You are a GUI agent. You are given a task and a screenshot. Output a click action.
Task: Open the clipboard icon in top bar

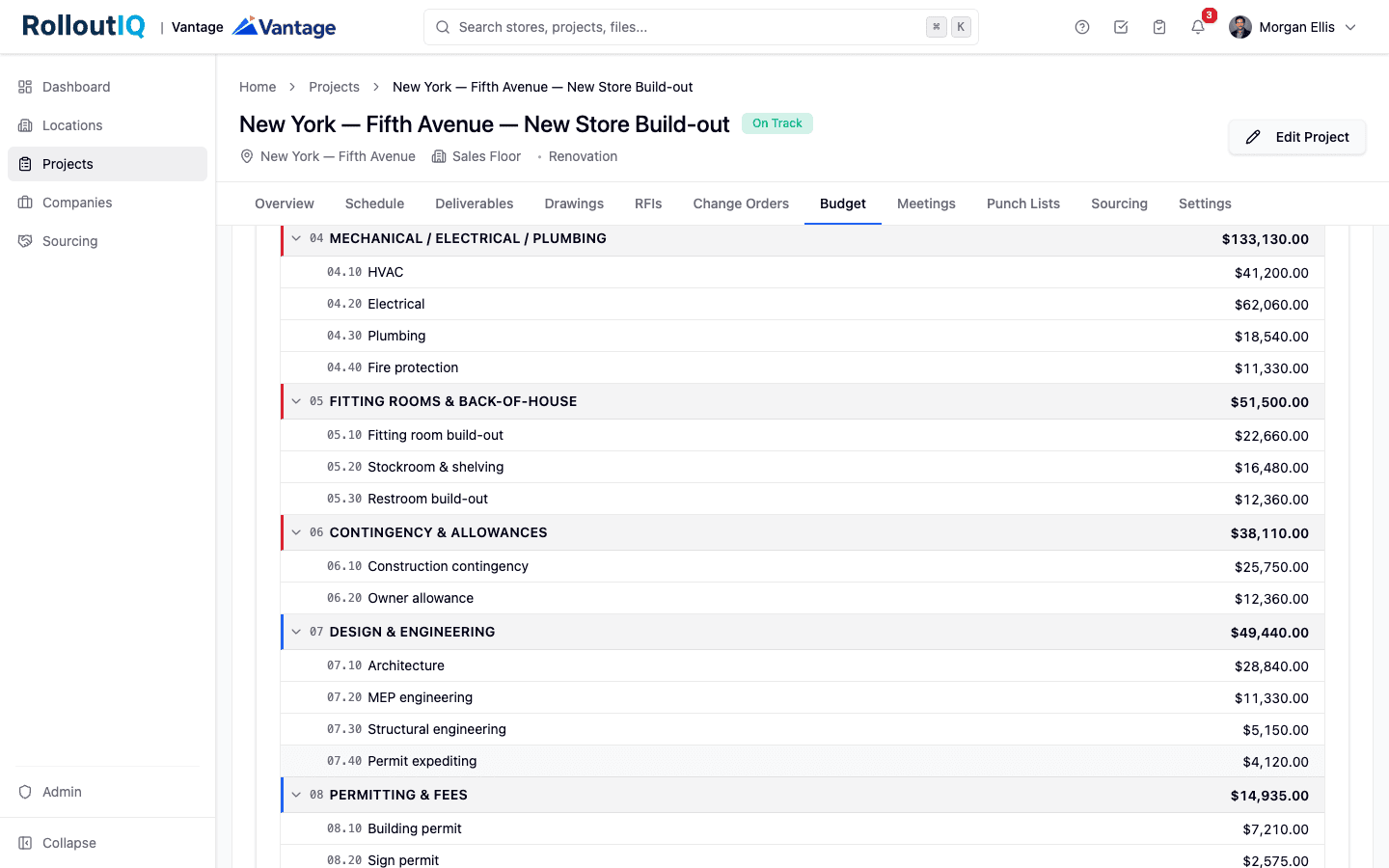pyautogui.click(x=1159, y=27)
